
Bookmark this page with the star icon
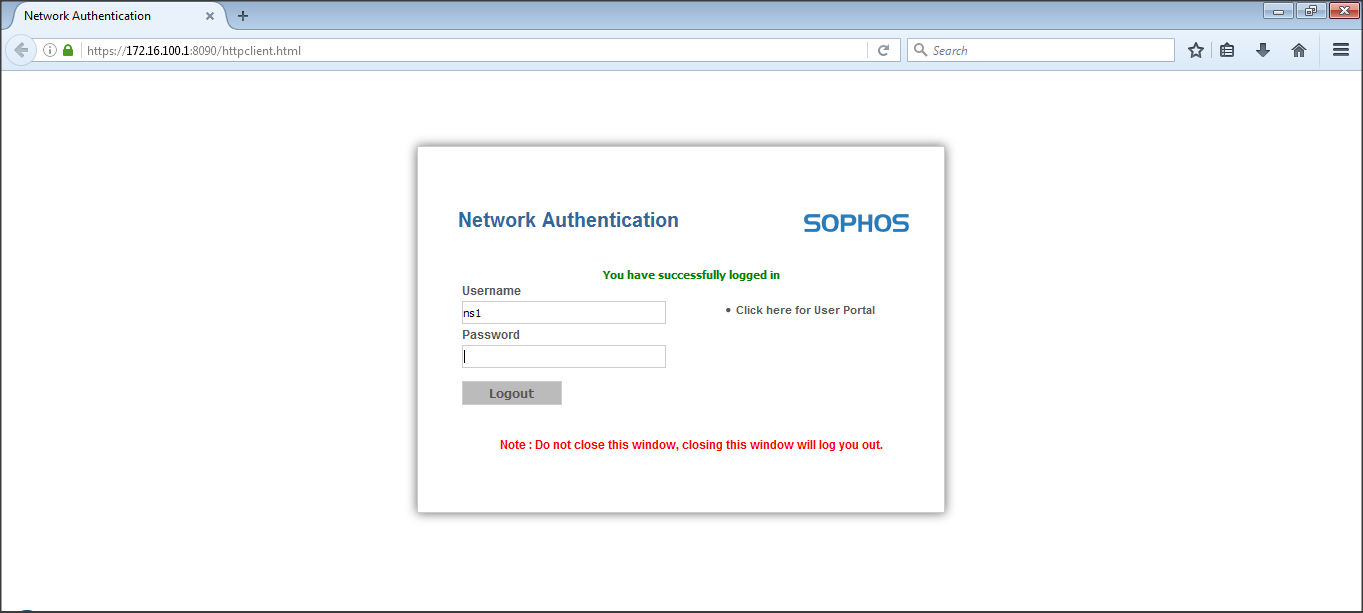coord(1195,50)
